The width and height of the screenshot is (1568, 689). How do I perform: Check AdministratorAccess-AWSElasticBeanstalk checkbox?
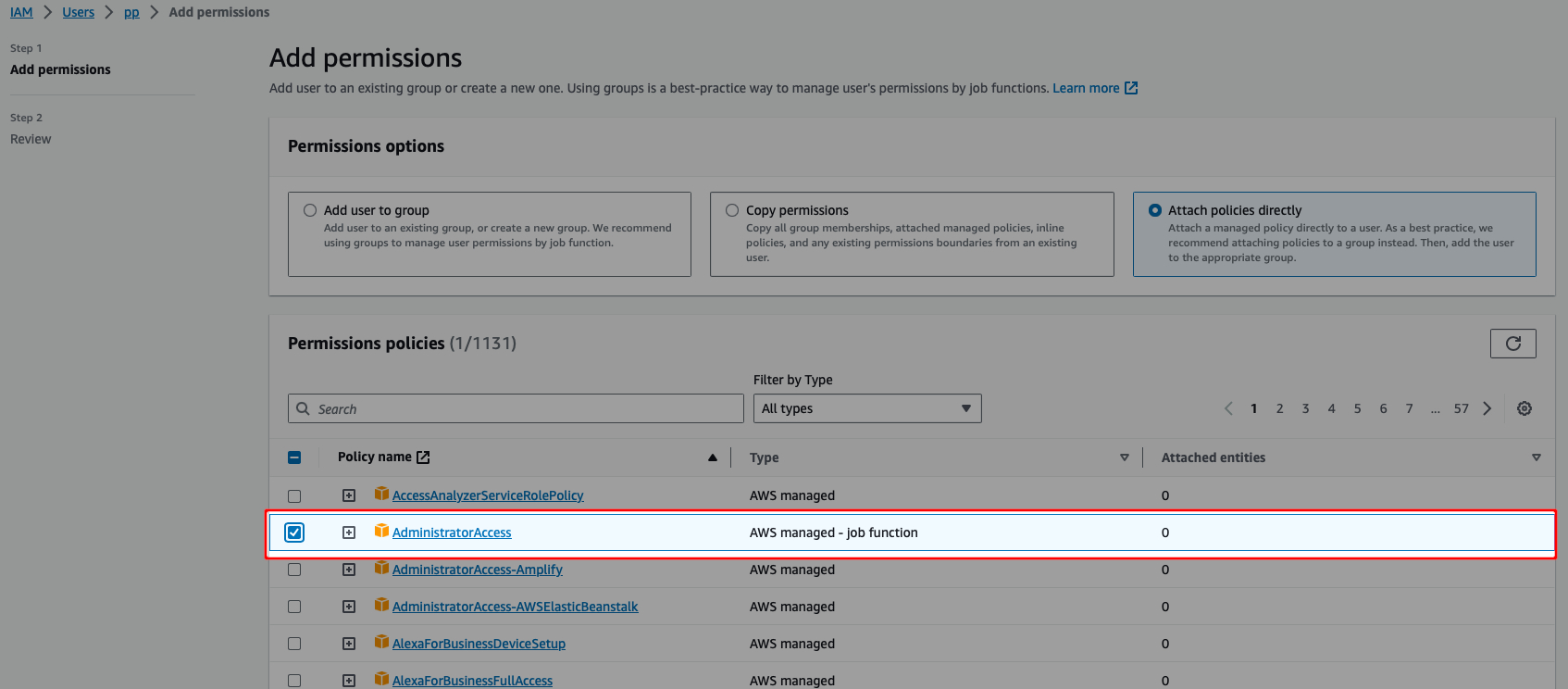click(x=294, y=607)
